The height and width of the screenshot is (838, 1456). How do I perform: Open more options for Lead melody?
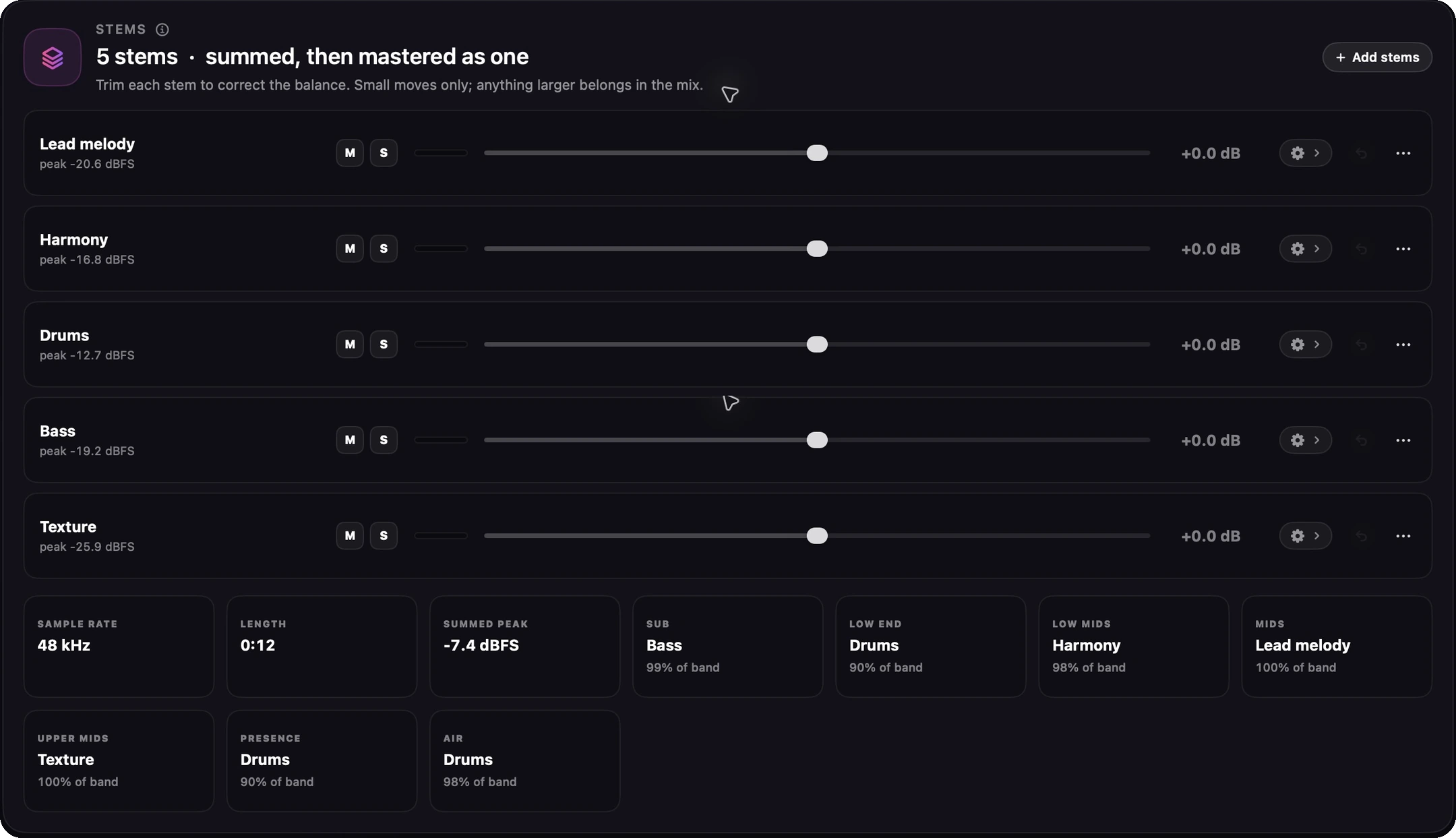click(x=1403, y=153)
